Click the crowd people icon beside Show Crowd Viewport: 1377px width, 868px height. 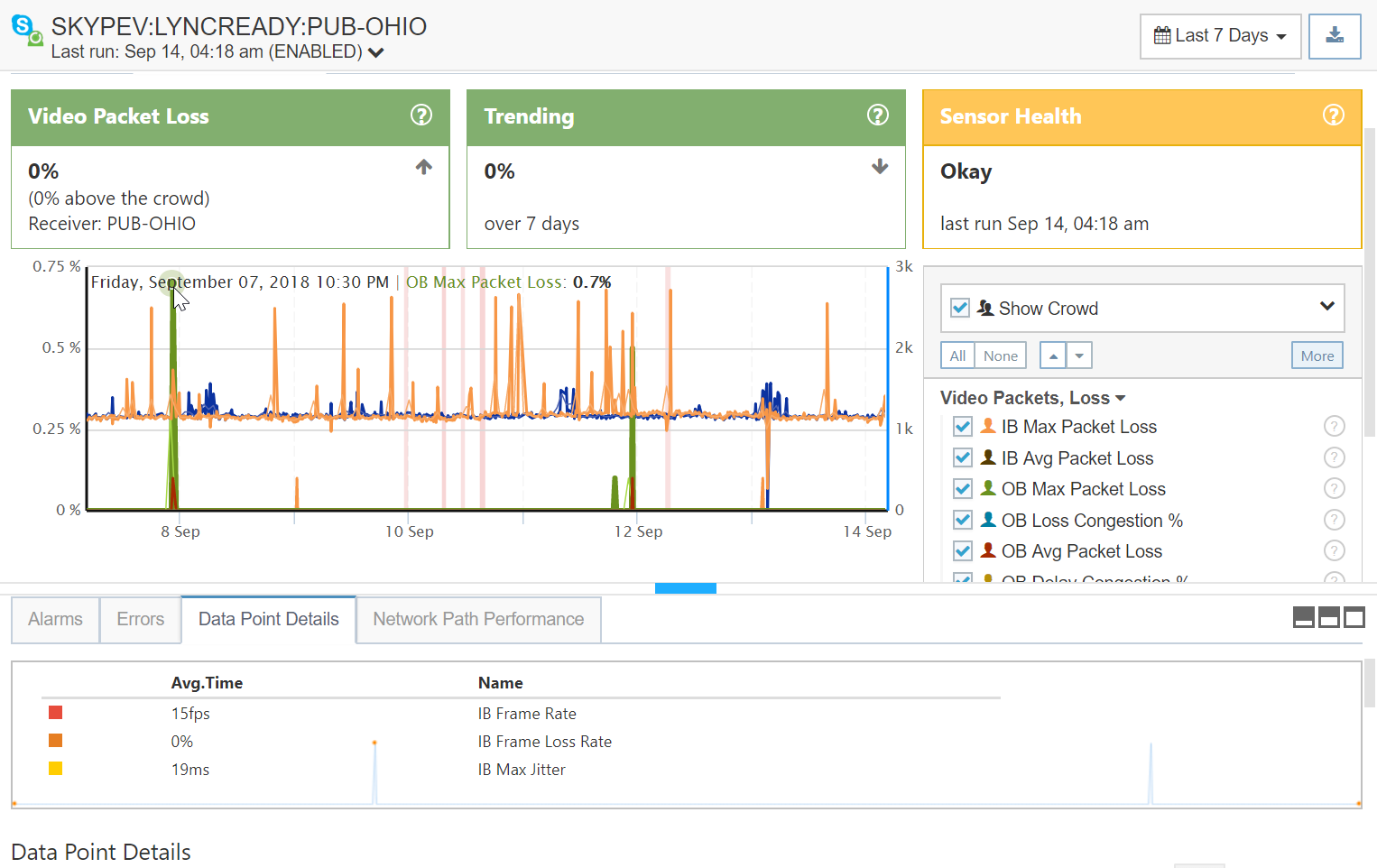point(985,308)
